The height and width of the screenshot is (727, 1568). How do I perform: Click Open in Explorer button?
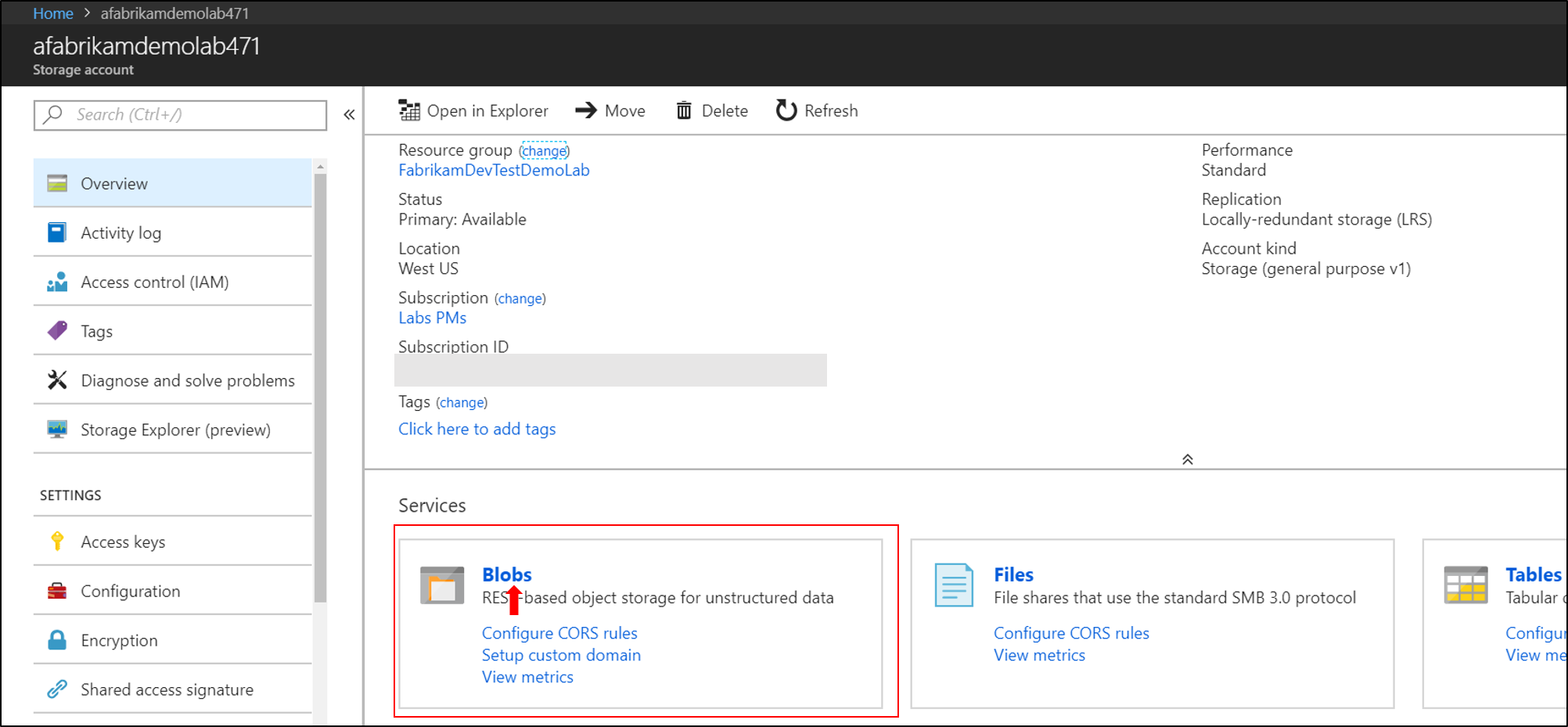473,110
